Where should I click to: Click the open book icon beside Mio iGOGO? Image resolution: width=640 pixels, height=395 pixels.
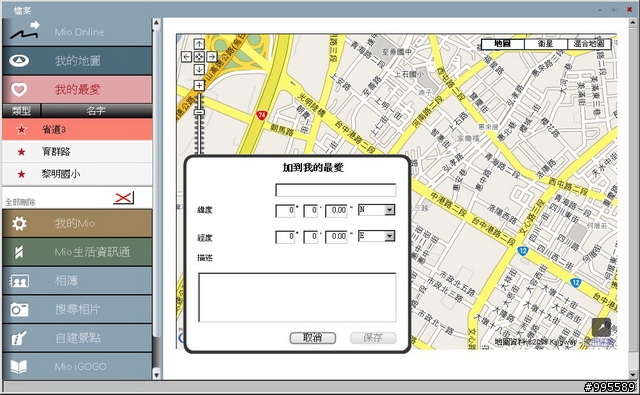coord(19,366)
